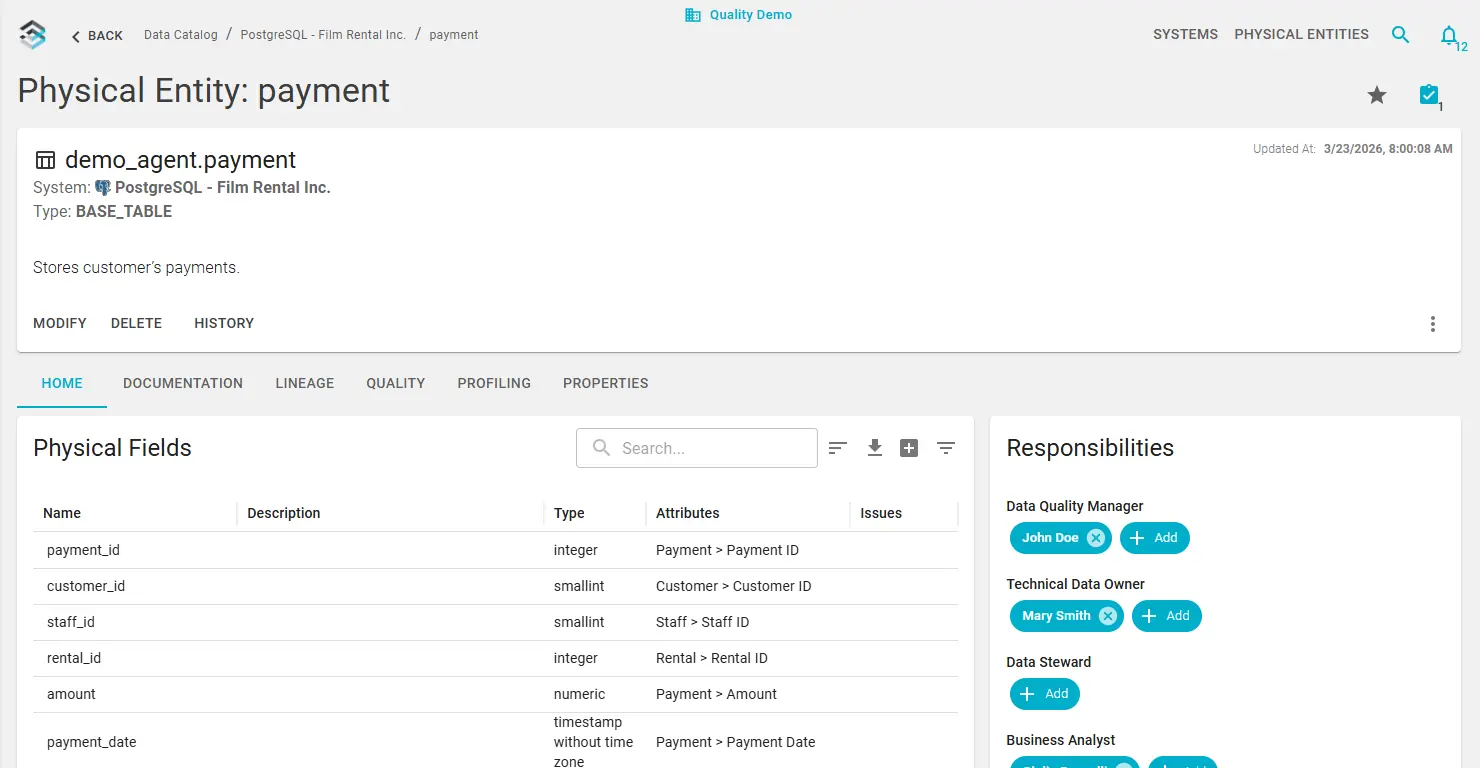Open the Quality tab

coord(395,383)
